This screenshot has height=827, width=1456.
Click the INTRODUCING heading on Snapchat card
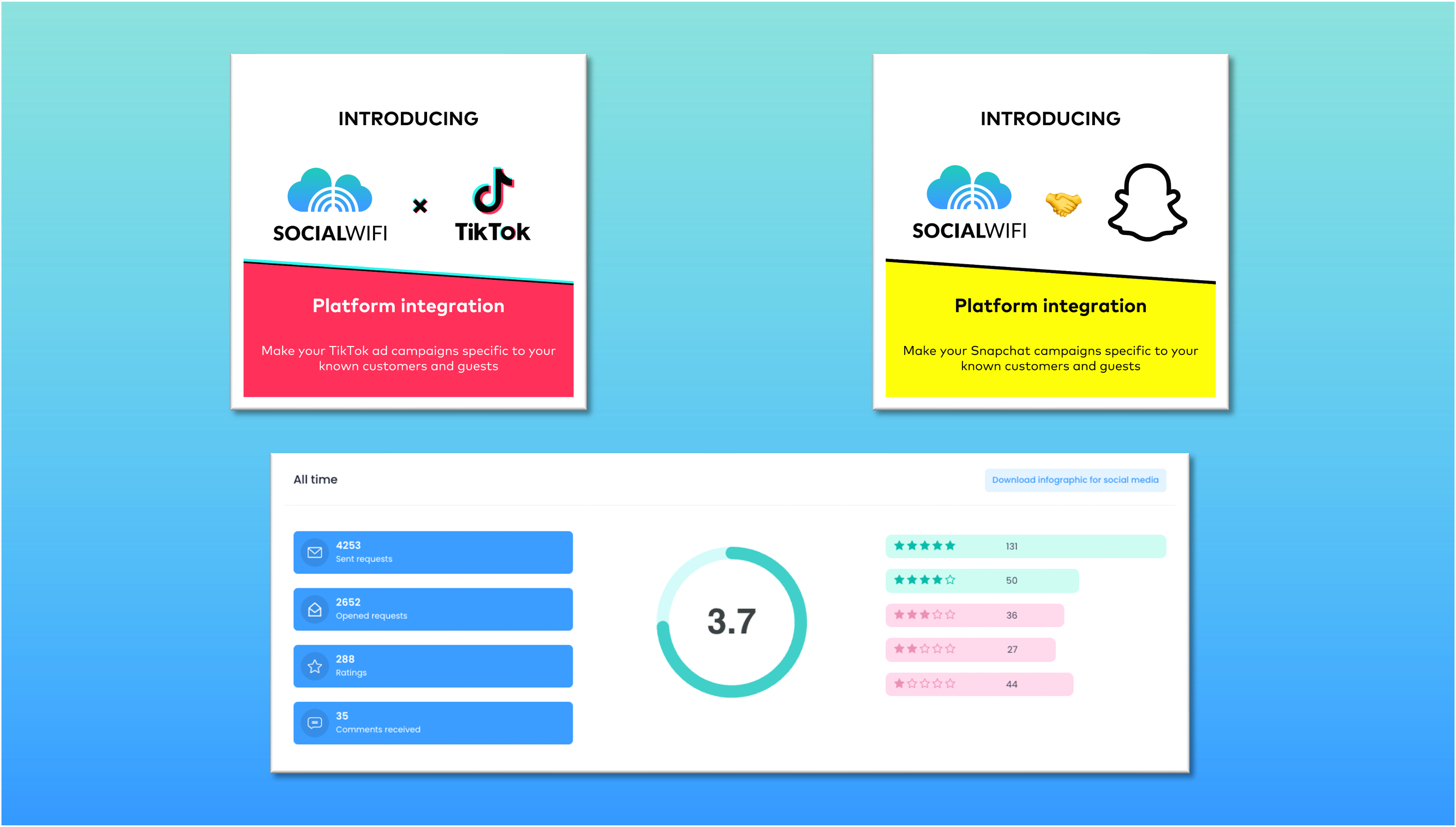[1050, 119]
